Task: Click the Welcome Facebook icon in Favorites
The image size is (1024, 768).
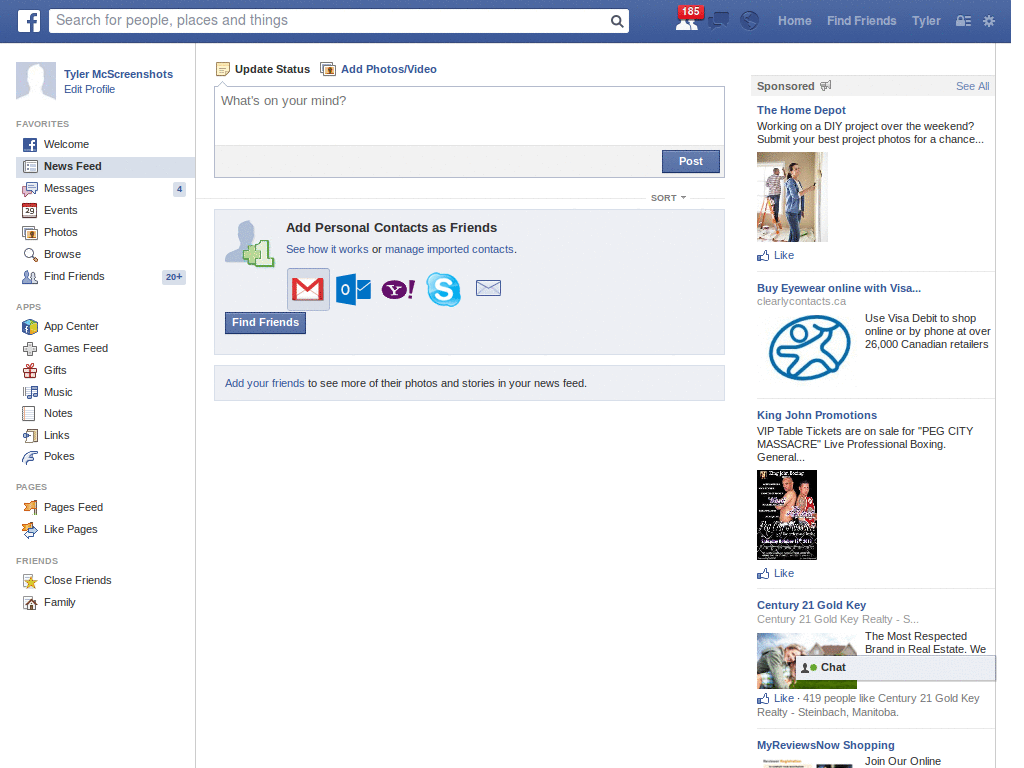Action: tap(30, 144)
